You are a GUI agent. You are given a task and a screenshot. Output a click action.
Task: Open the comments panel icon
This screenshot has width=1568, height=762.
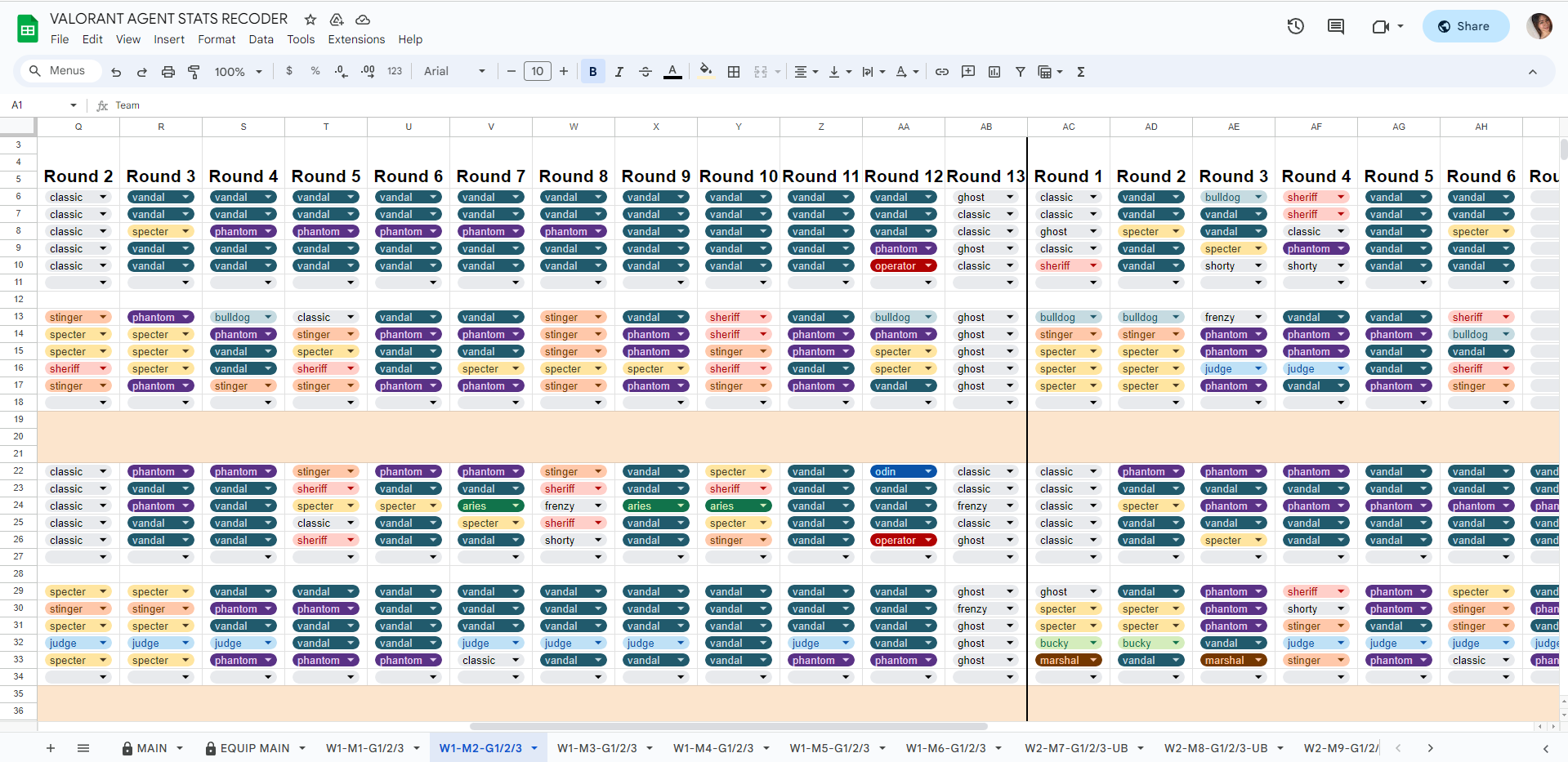click(x=1336, y=26)
